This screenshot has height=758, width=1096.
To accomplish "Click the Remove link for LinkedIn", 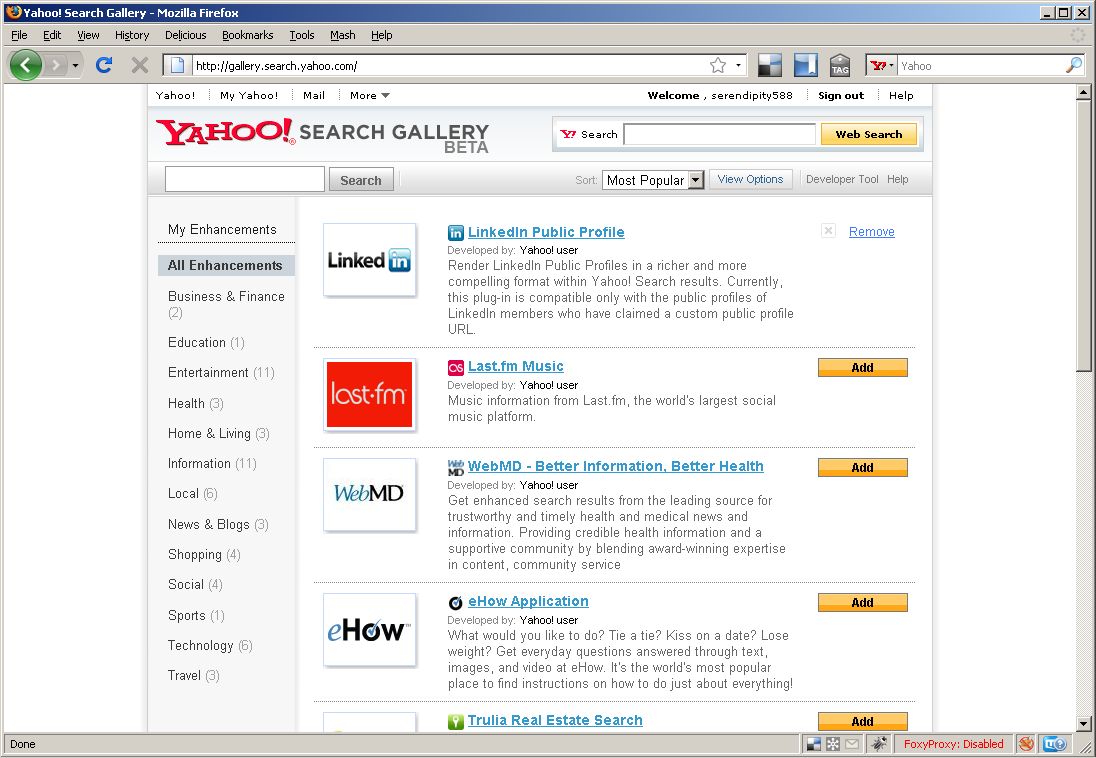I will coord(872,231).
